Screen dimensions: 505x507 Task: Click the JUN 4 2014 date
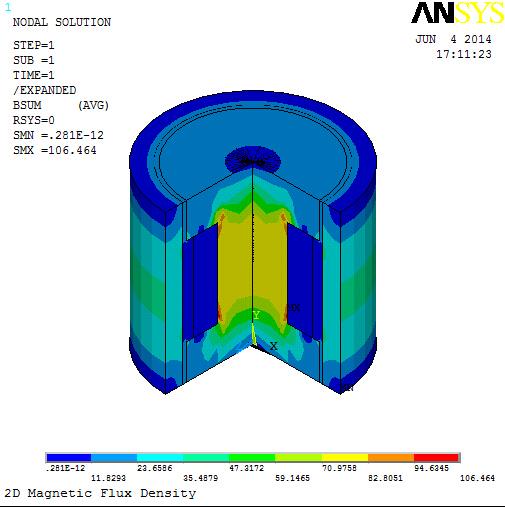(453, 39)
